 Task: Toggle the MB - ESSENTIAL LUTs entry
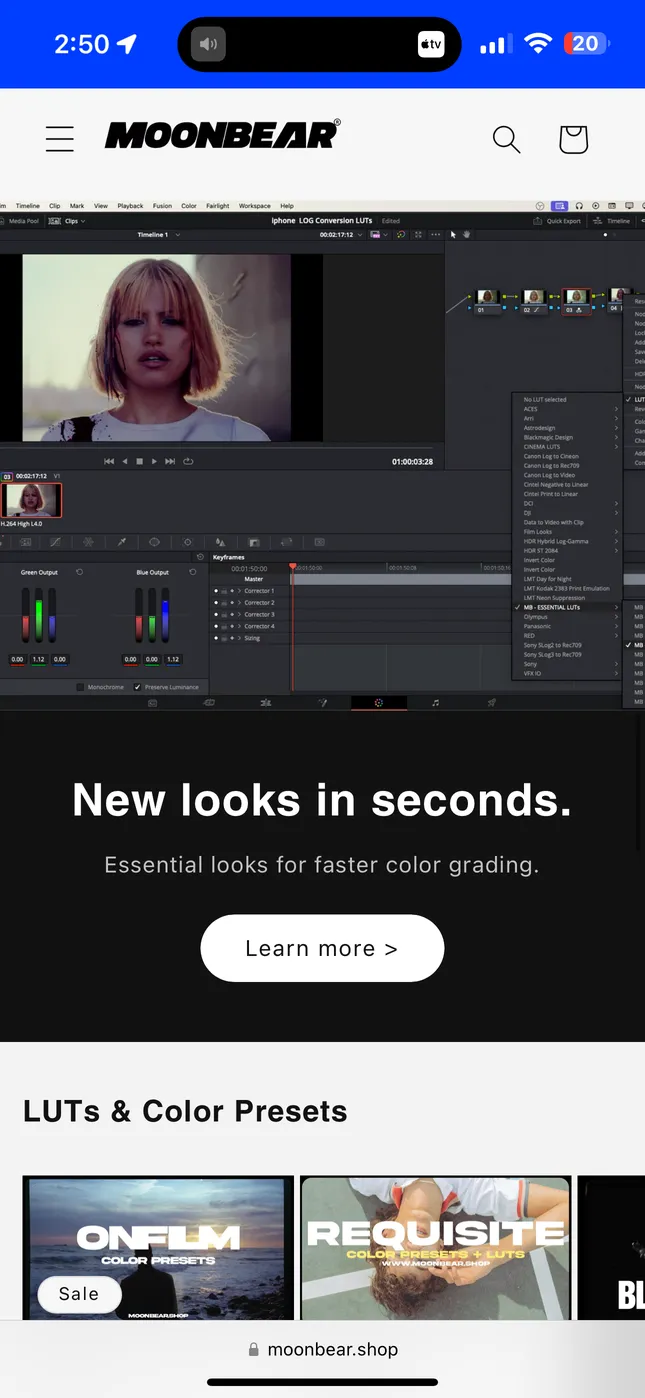565,608
